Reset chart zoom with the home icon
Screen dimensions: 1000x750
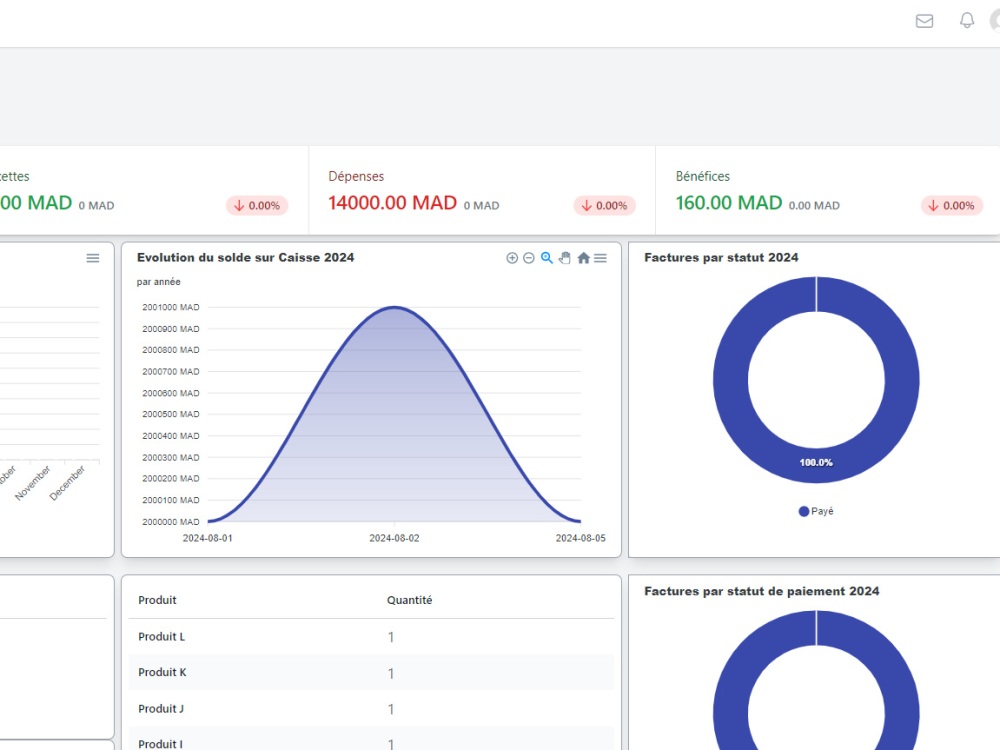[583, 258]
